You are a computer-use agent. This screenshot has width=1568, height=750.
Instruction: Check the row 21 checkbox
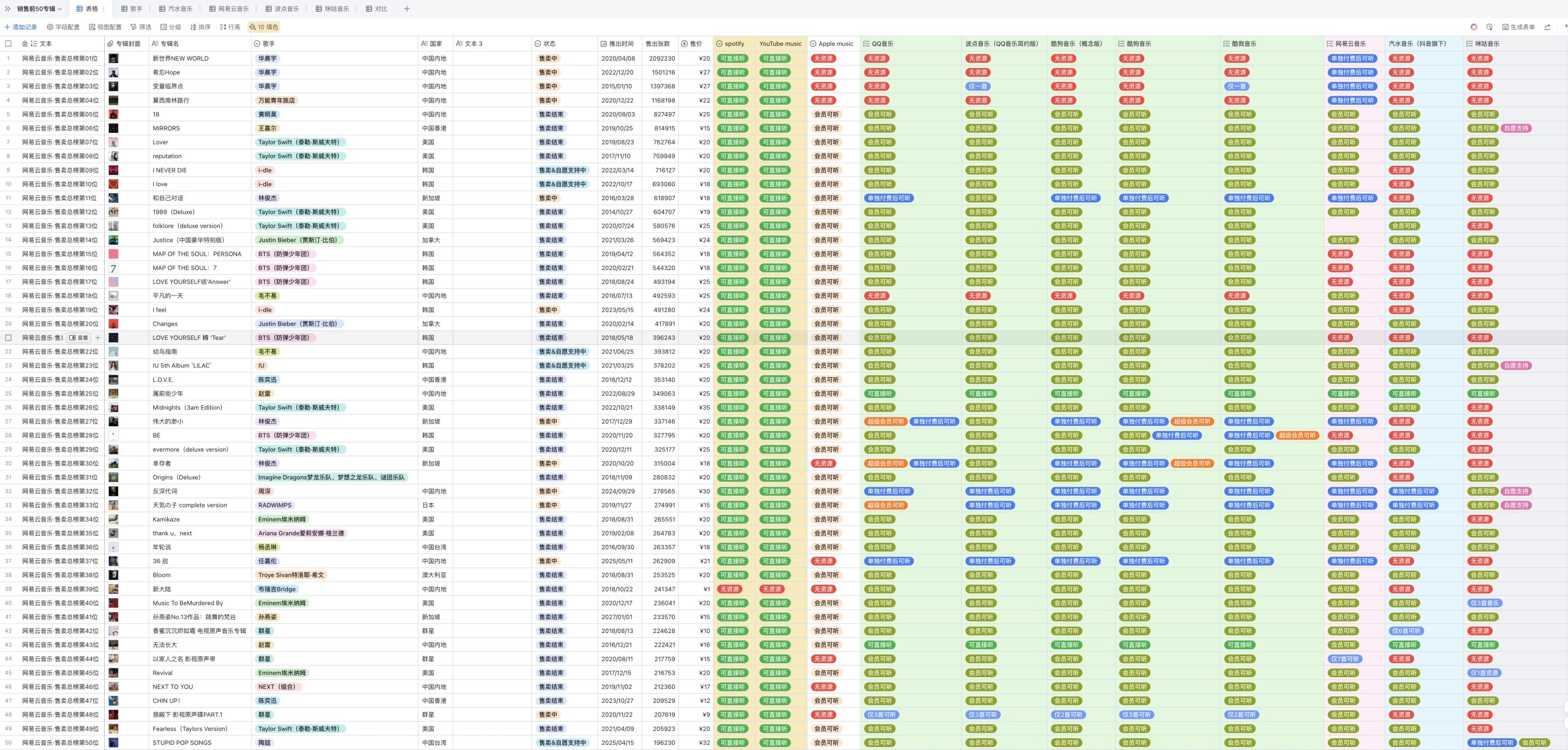(x=9, y=337)
